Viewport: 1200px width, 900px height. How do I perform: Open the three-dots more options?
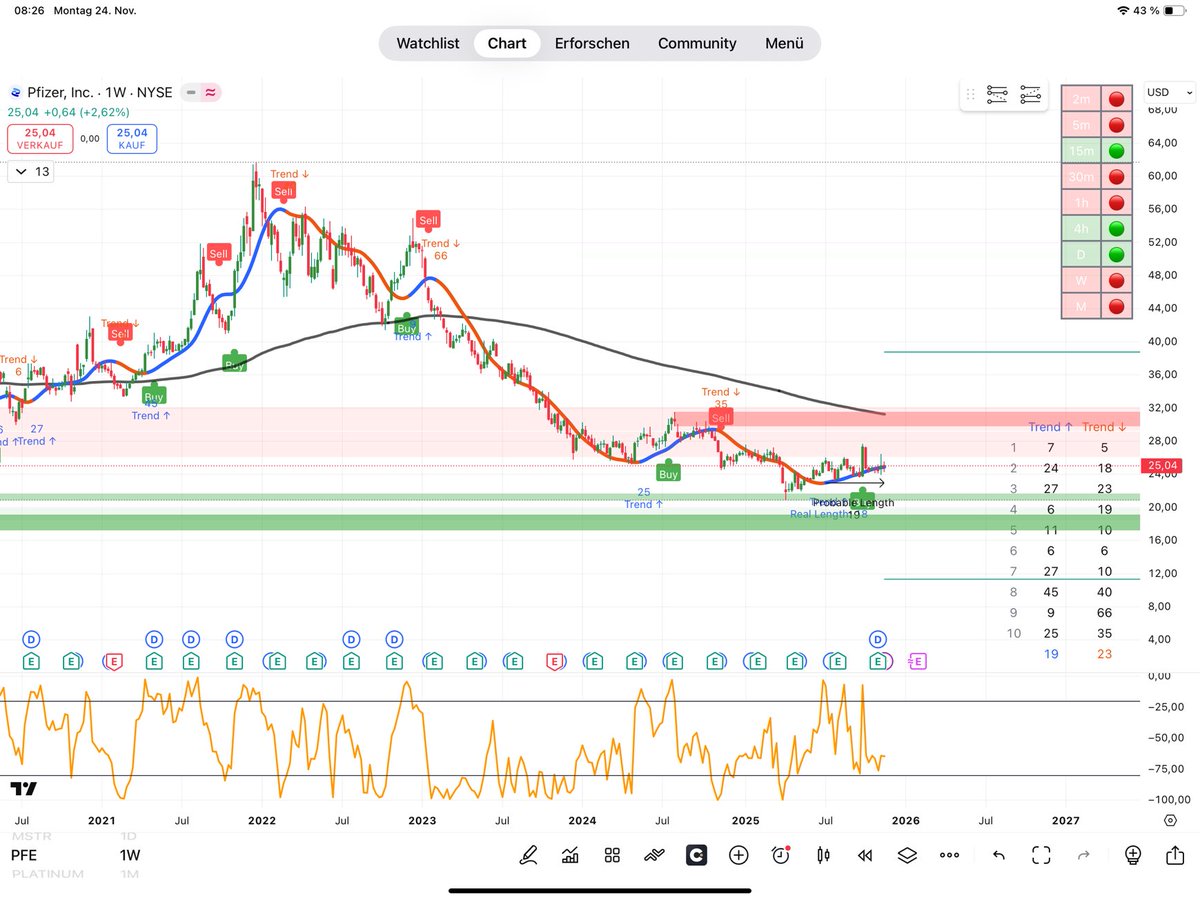(950, 856)
